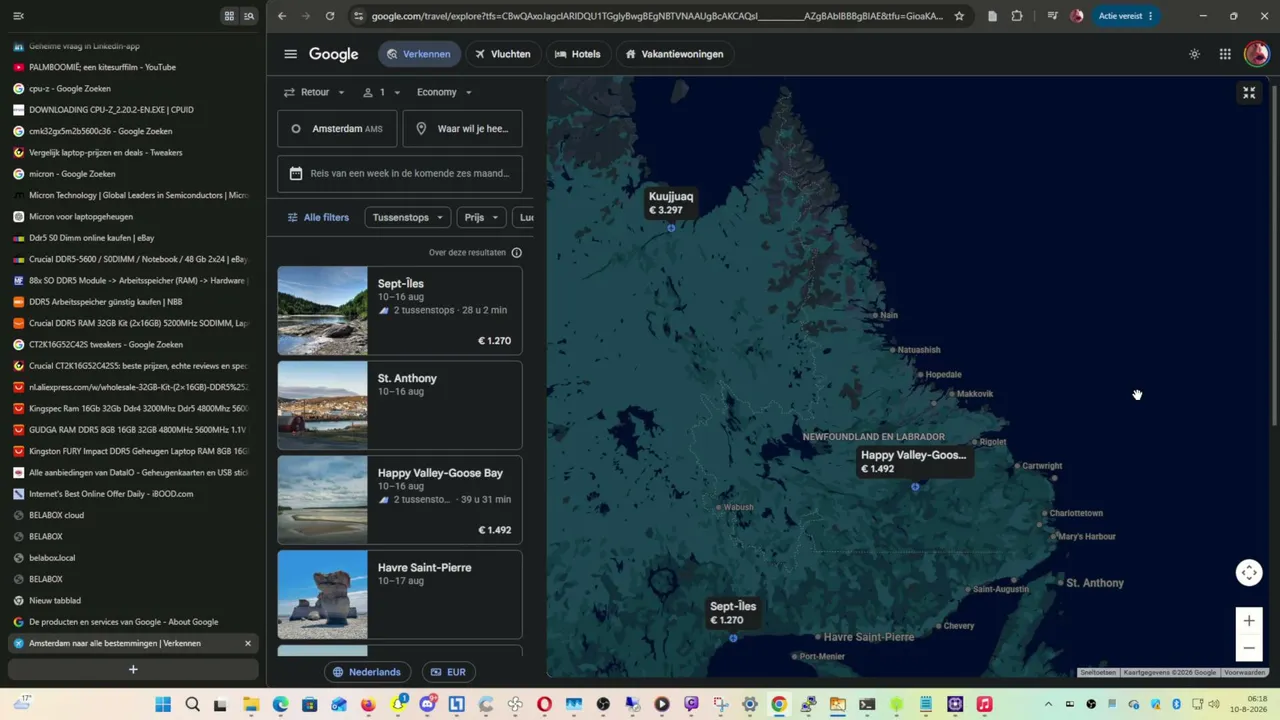This screenshot has height=720, width=1280.
Task: Show hidden system tray icons
Action: 1048,705
